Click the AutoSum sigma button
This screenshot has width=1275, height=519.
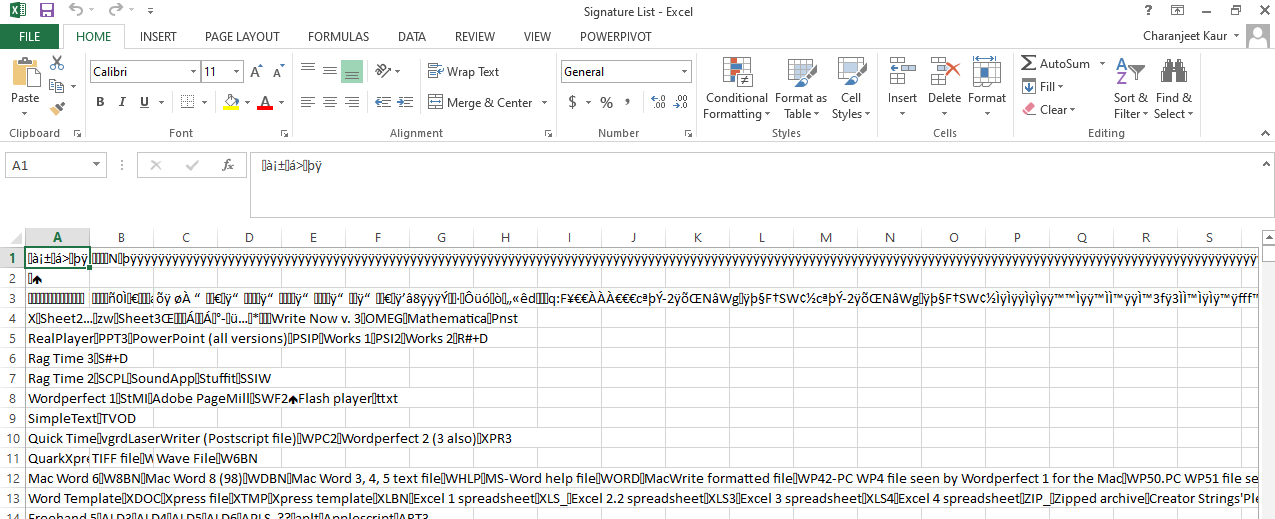pyautogui.click(x=1056, y=63)
